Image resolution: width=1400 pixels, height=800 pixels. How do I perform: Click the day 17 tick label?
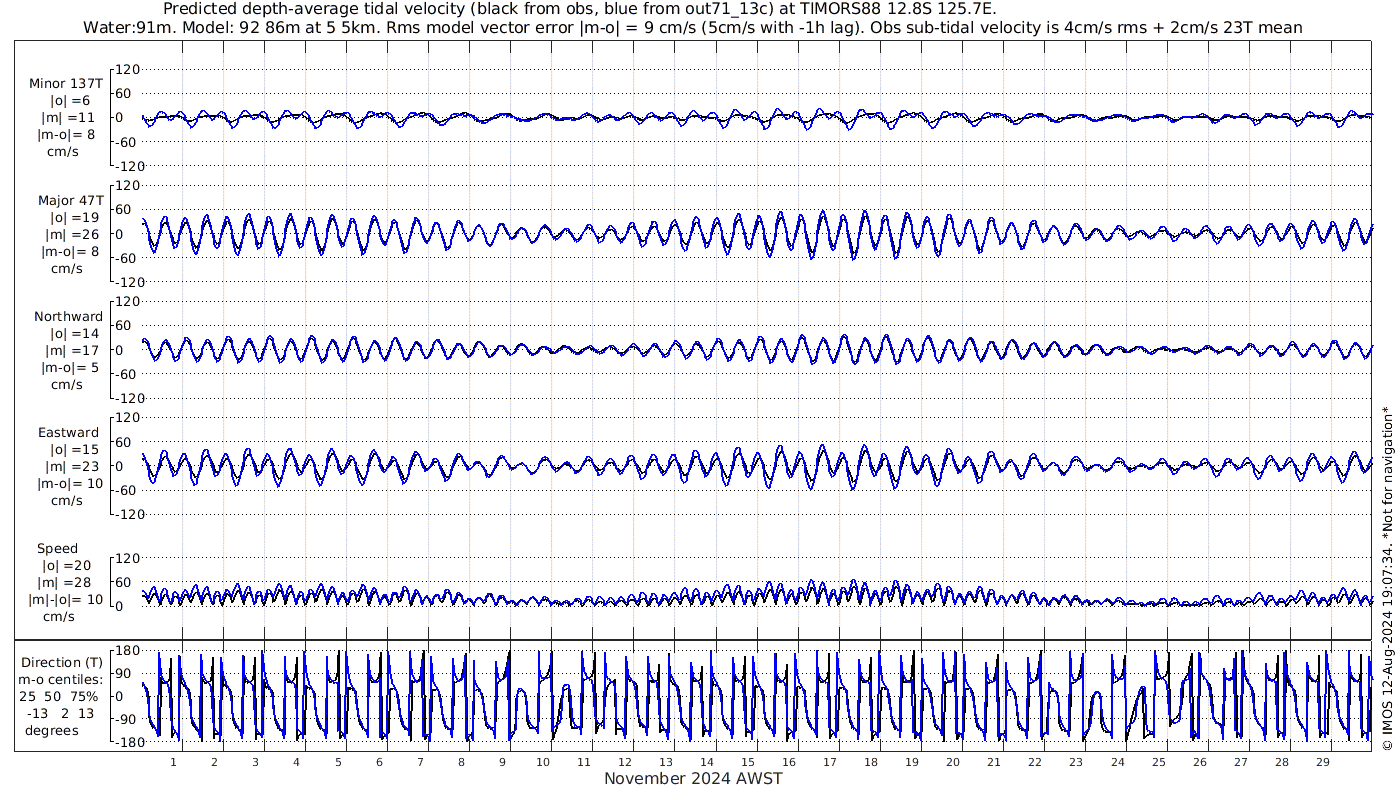tap(830, 762)
